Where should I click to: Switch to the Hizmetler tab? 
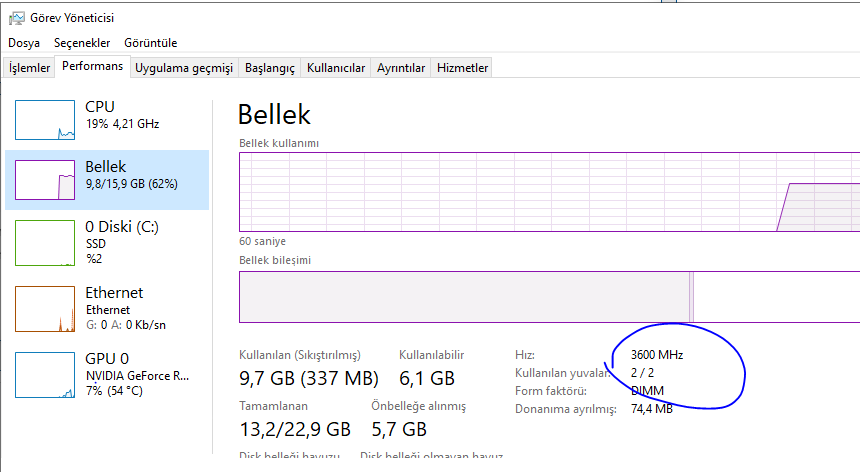click(463, 68)
